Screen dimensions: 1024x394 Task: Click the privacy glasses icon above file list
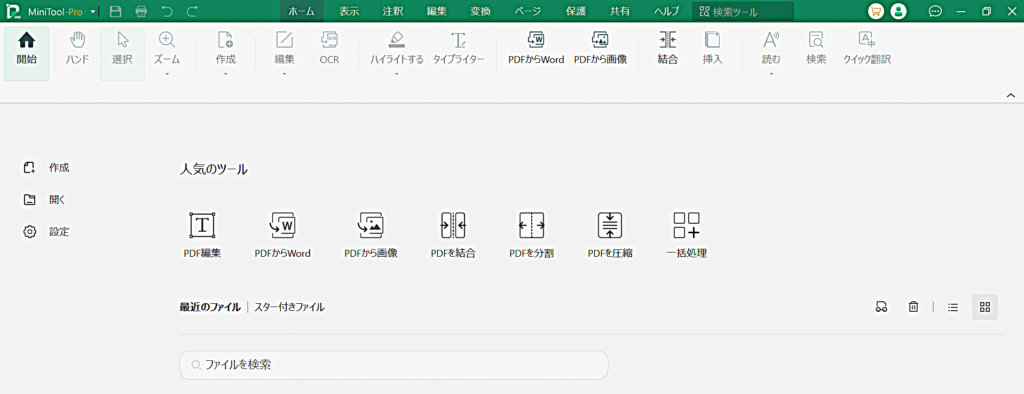click(x=881, y=306)
